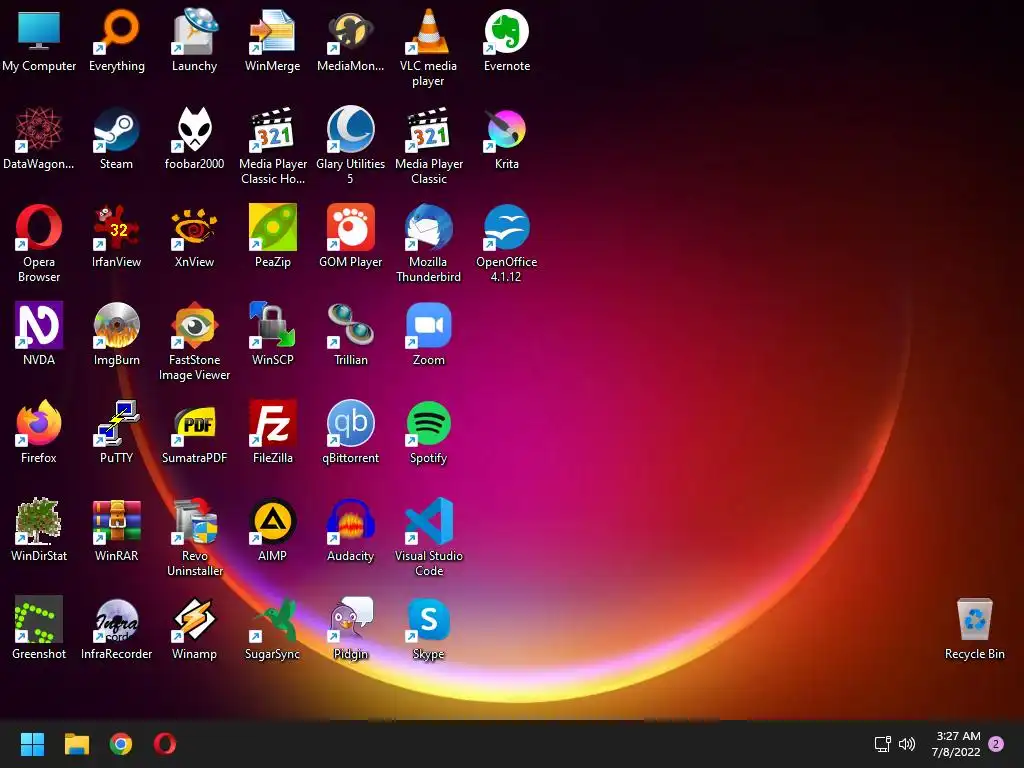Click the MediaMonkey desktop icon

pos(351,31)
